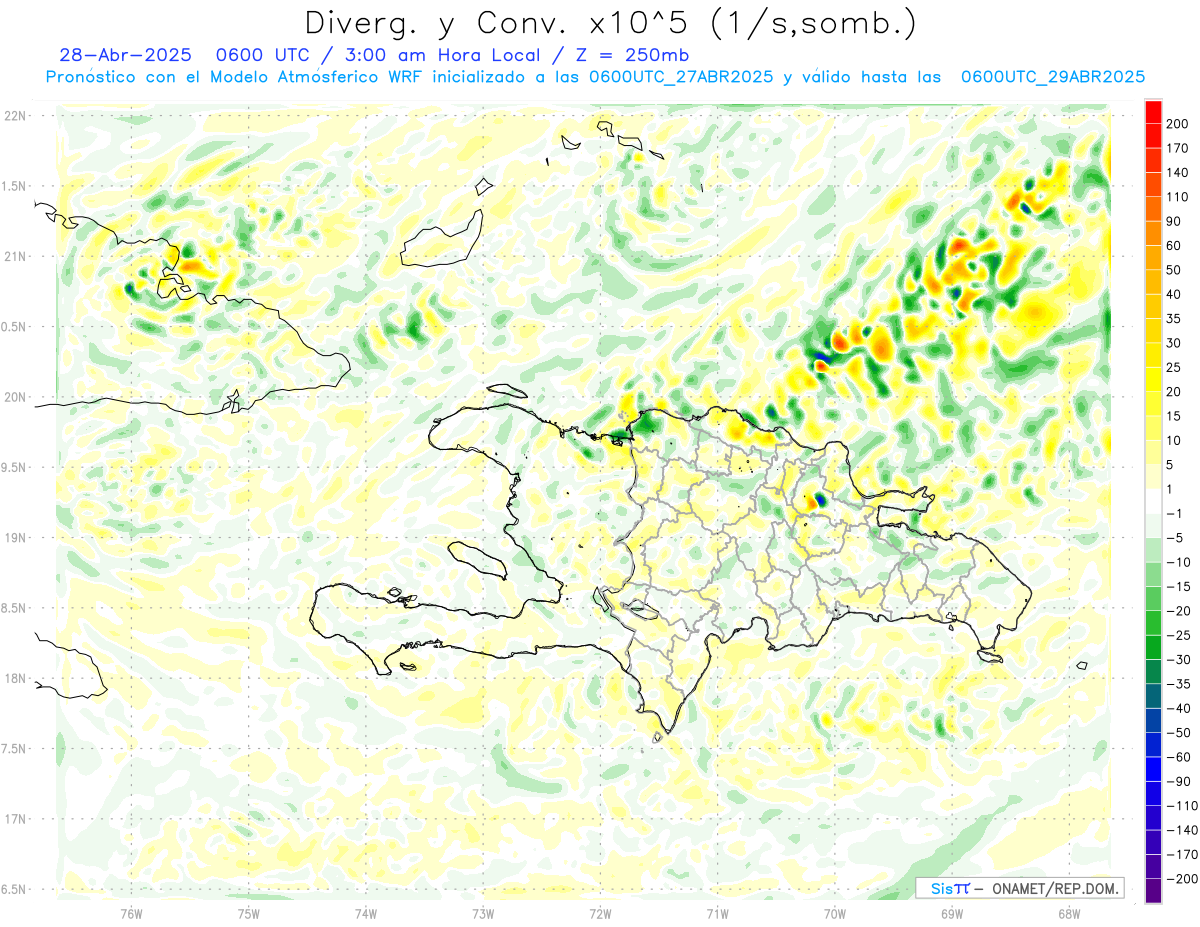The width and height of the screenshot is (1200, 927).
Task: Click the longitude label "73W"
Action: click(x=483, y=914)
